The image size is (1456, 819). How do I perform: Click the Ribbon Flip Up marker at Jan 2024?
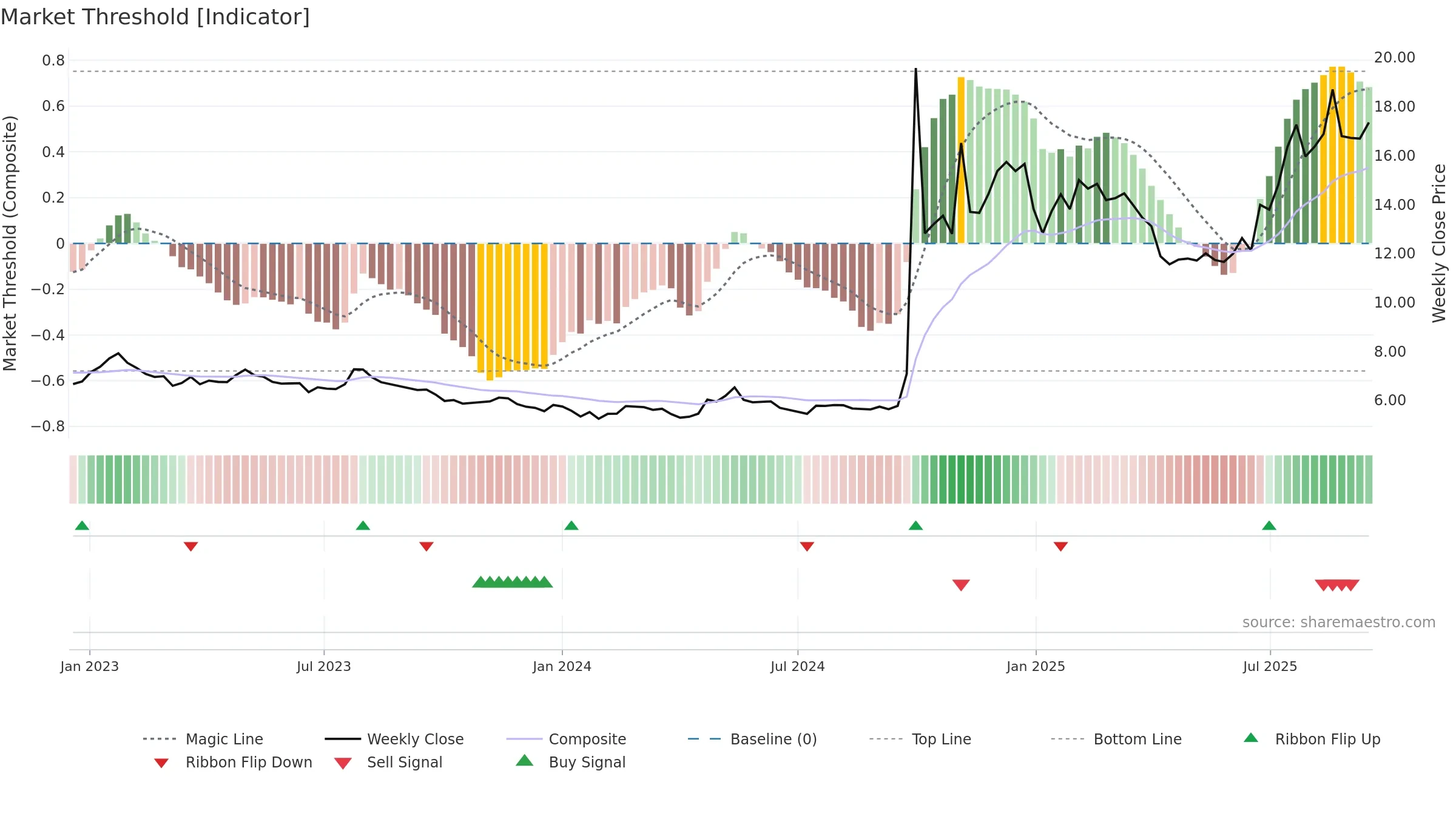(x=571, y=525)
